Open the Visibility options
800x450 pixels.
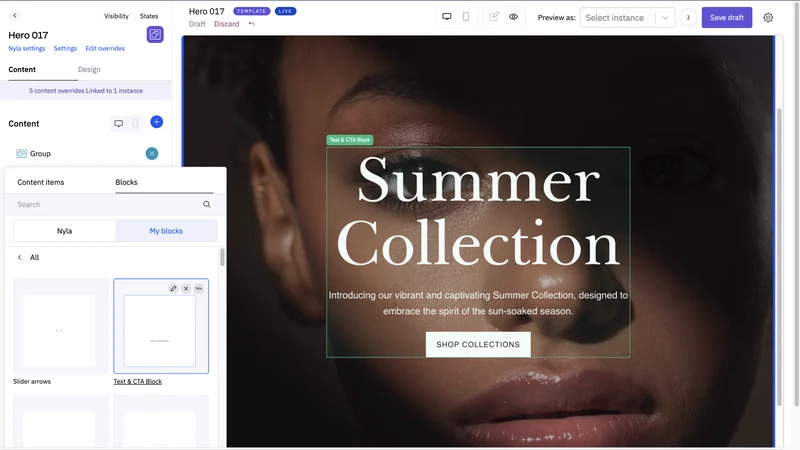point(116,16)
